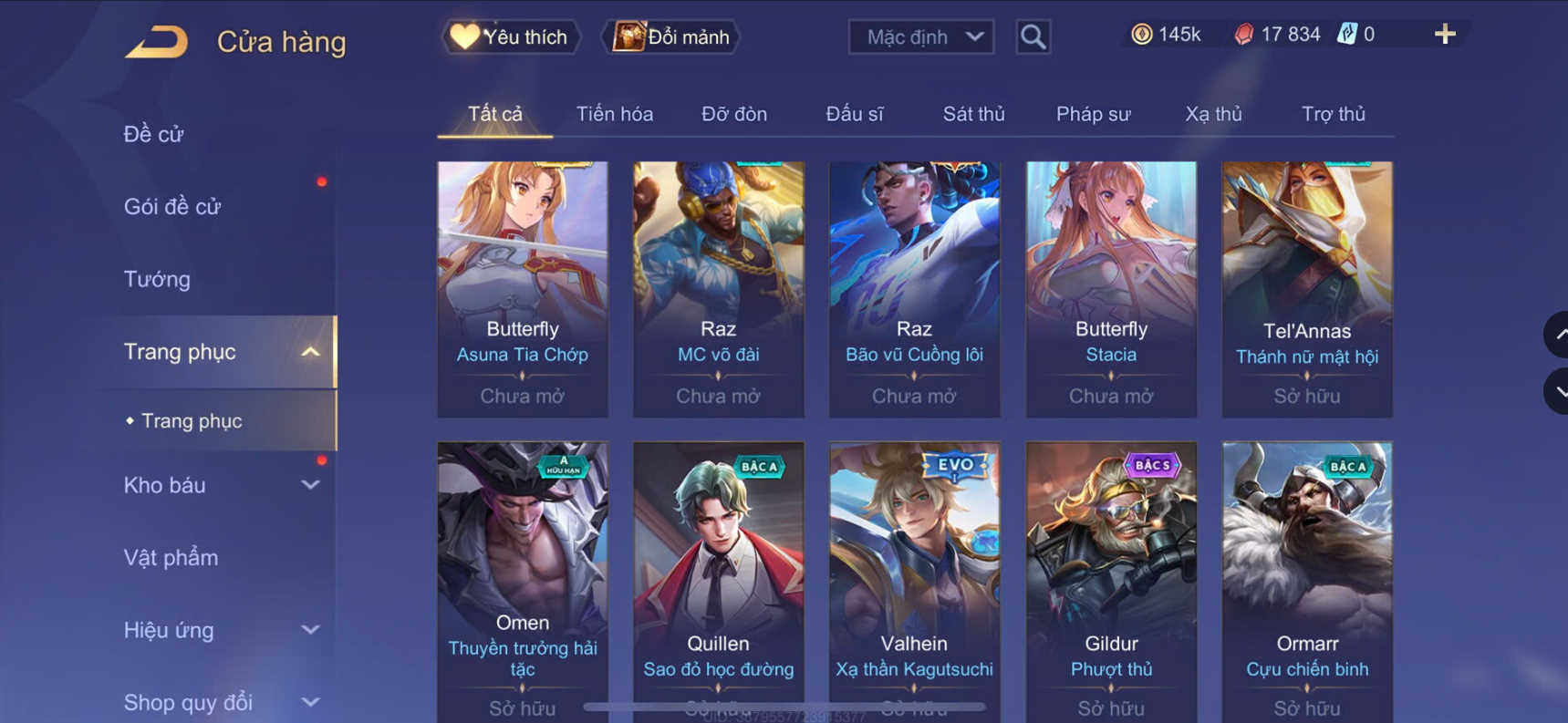
Task: Open the Đổi mảnh fragment exchange
Action: (671, 37)
